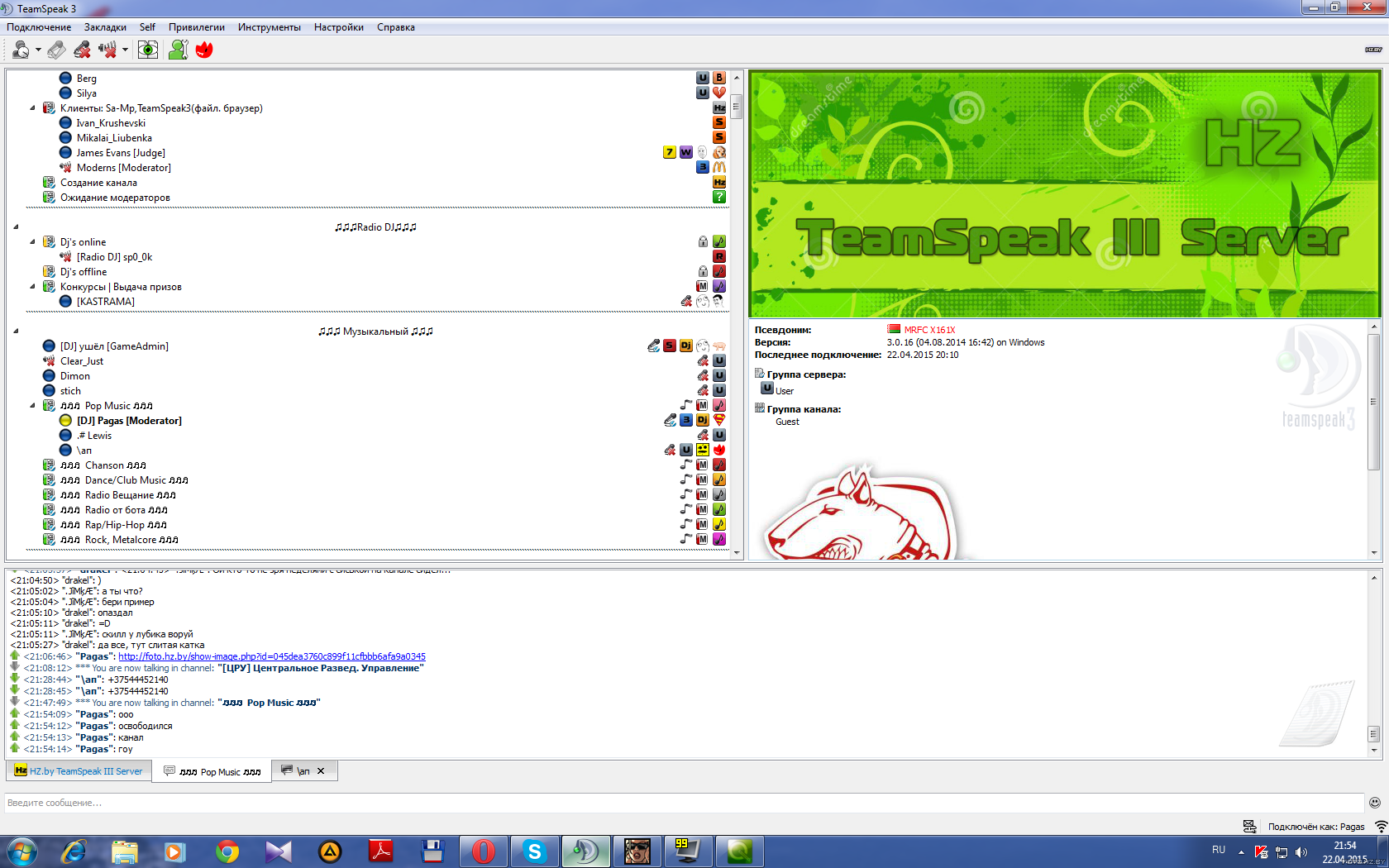Click the McDonald's icon on Moderns row
1389x868 pixels.
(x=719, y=167)
